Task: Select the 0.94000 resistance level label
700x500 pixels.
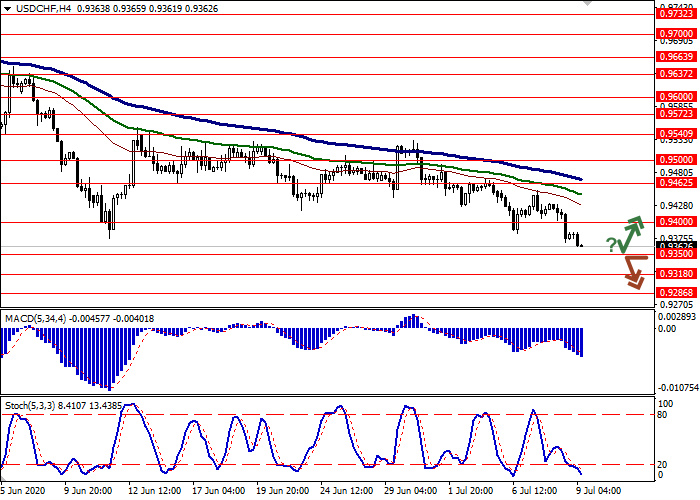Action: pos(676,222)
